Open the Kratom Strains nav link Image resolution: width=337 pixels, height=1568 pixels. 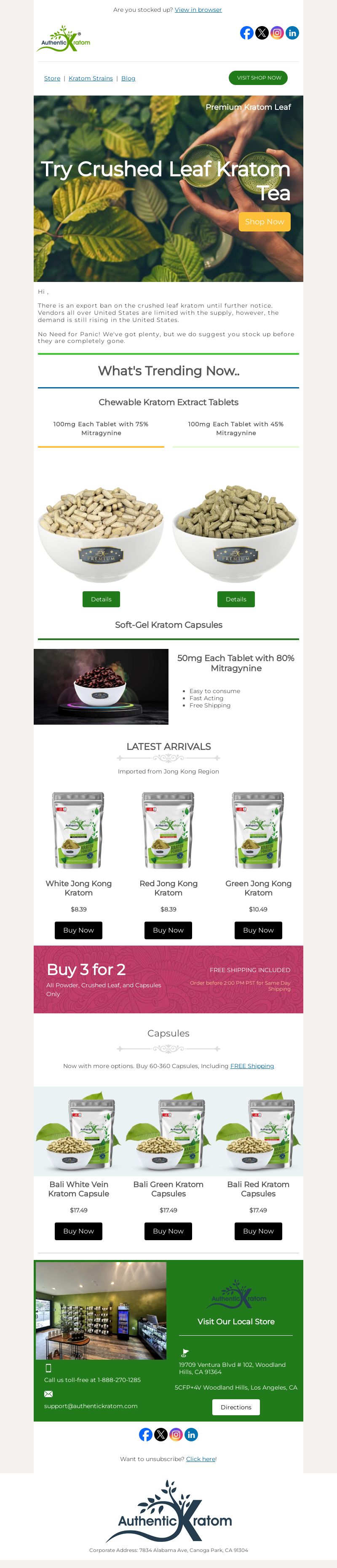[x=91, y=79]
